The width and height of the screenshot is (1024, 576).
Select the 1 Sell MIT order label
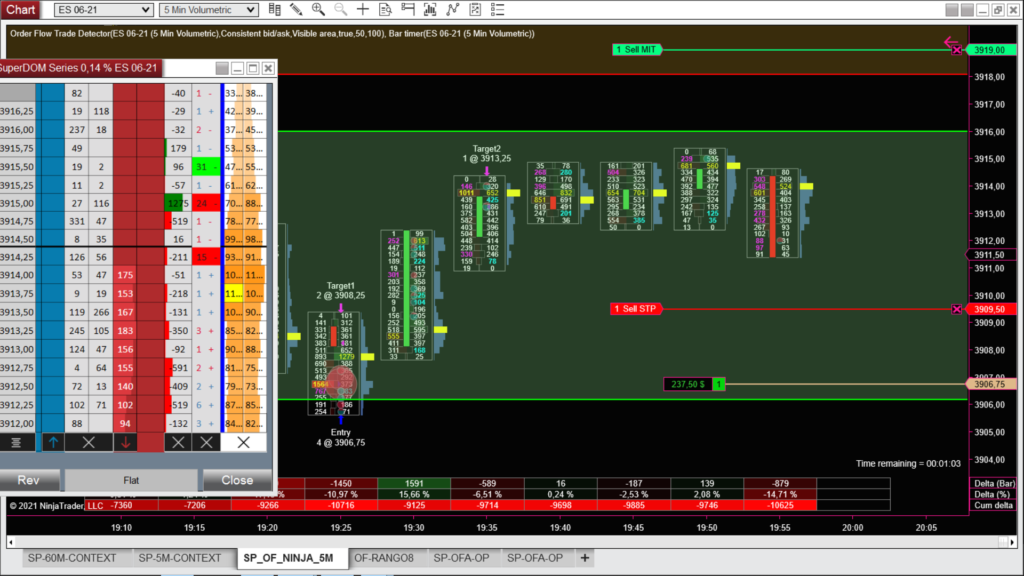(637, 50)
